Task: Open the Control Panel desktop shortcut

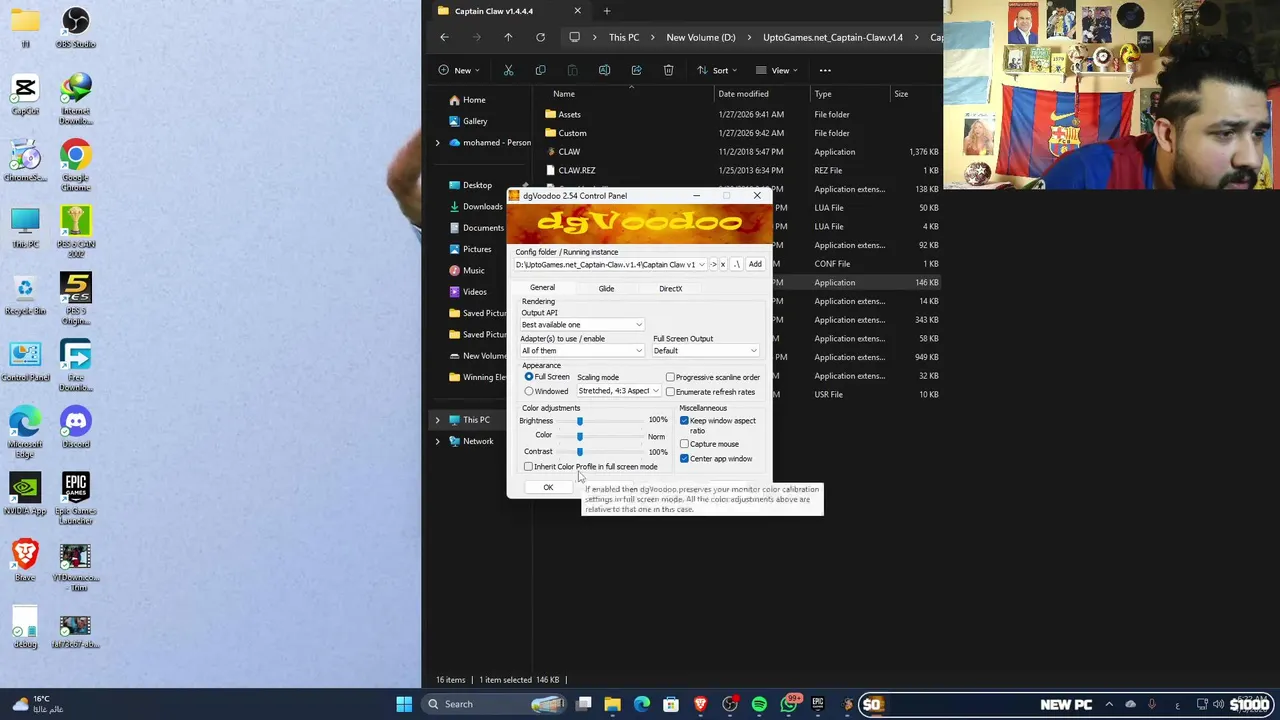Action: (x=25, y=361)
